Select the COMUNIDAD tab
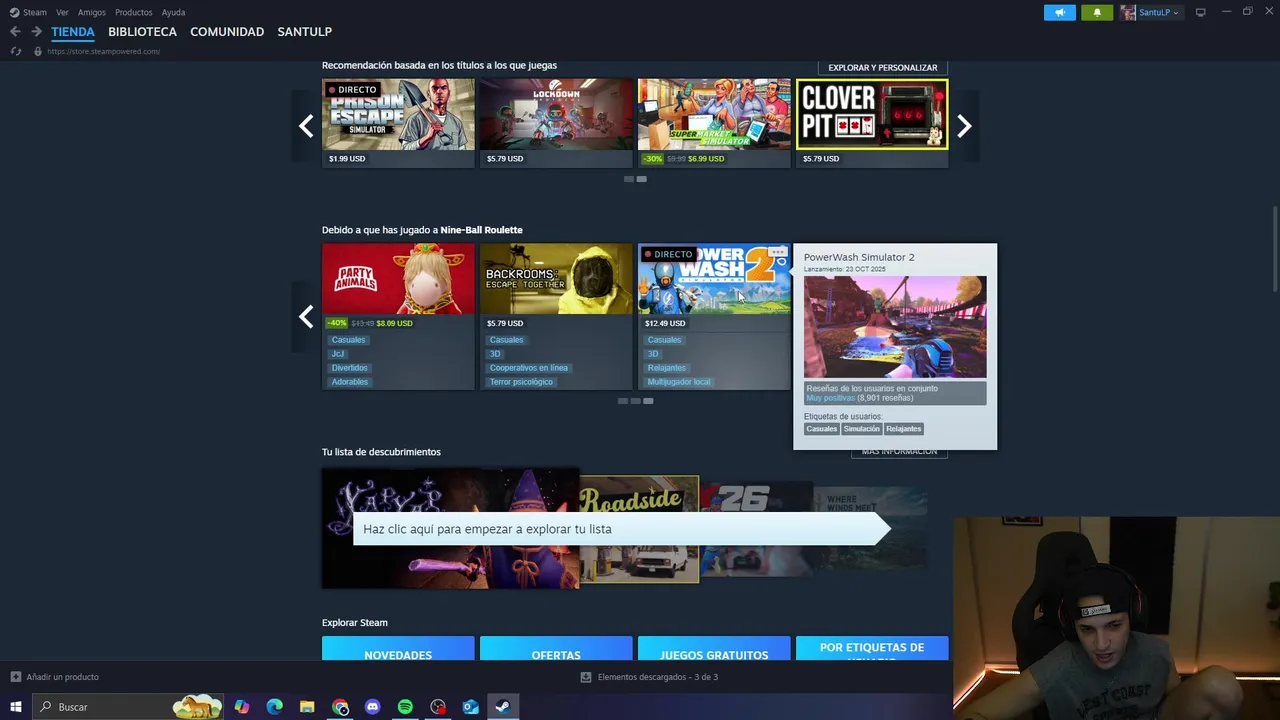 [227, 32]
